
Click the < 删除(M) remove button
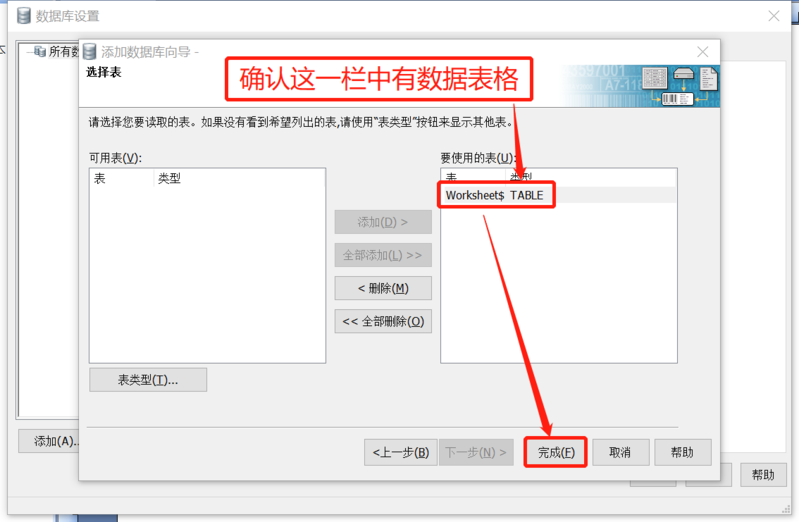pyautogui.click(x=383, y=288)
